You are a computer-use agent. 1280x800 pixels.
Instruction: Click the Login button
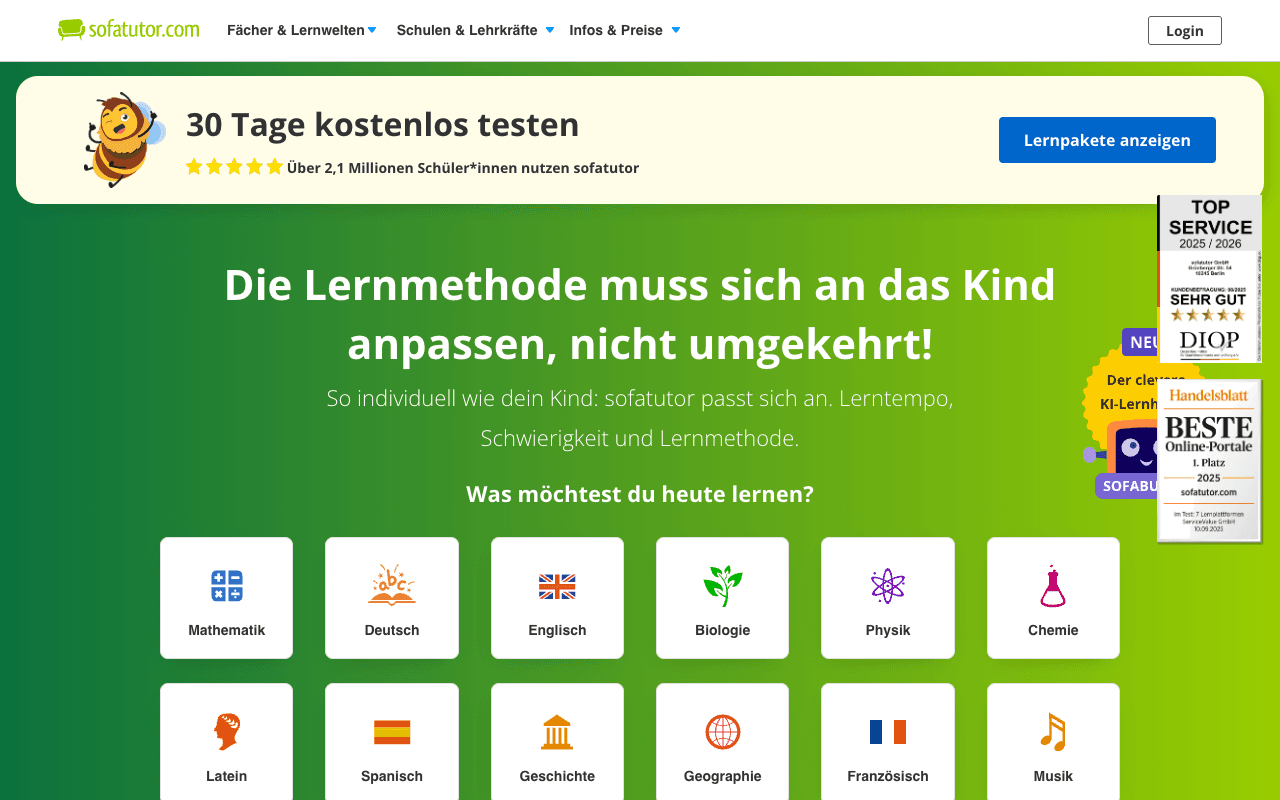(x=1185, y=31)
